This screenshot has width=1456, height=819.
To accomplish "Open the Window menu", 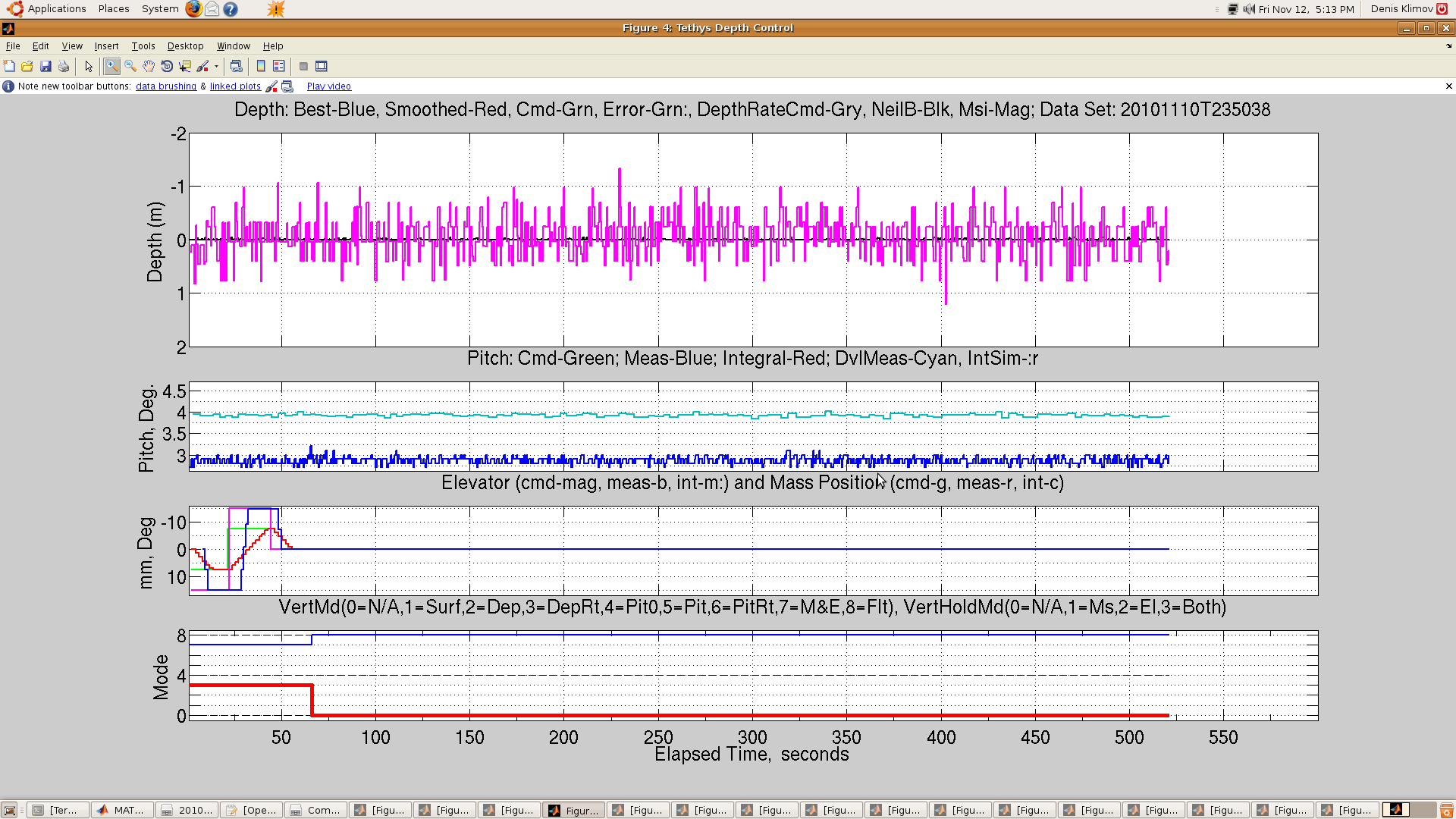I will [234, 46].
